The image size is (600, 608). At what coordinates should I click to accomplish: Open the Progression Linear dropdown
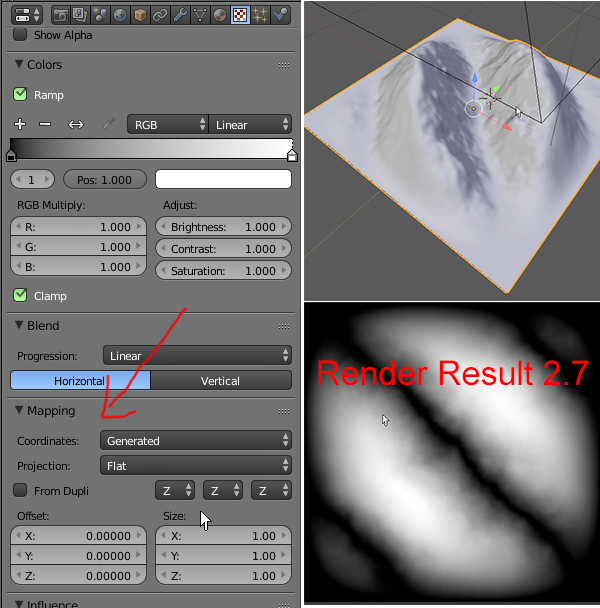(x=197, y=355)
